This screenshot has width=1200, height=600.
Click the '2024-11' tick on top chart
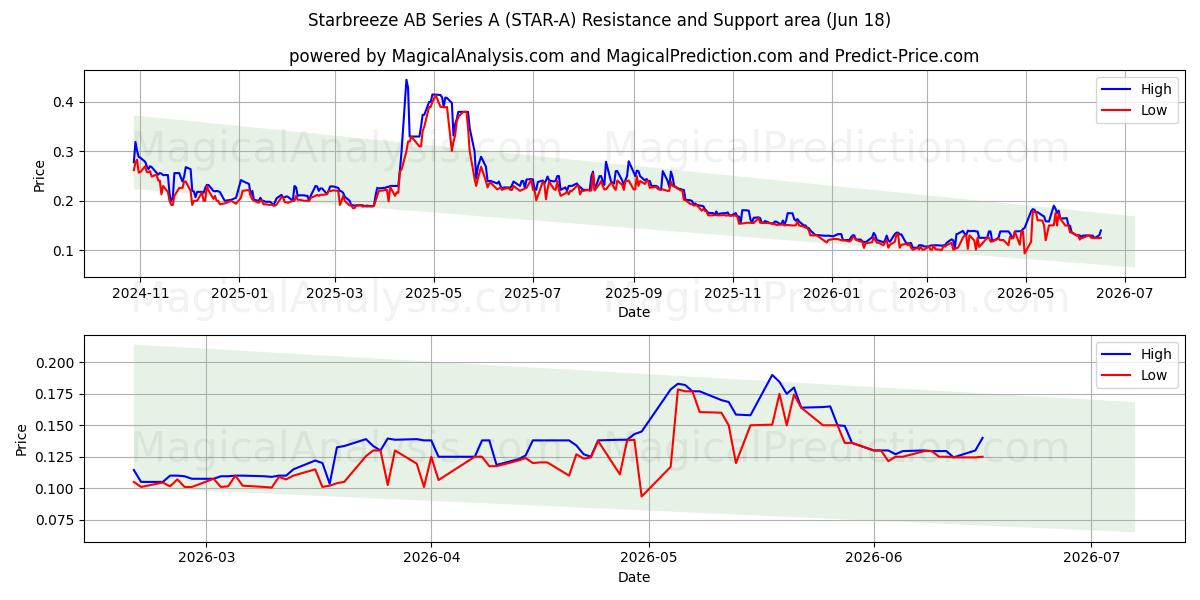point(140,293)
